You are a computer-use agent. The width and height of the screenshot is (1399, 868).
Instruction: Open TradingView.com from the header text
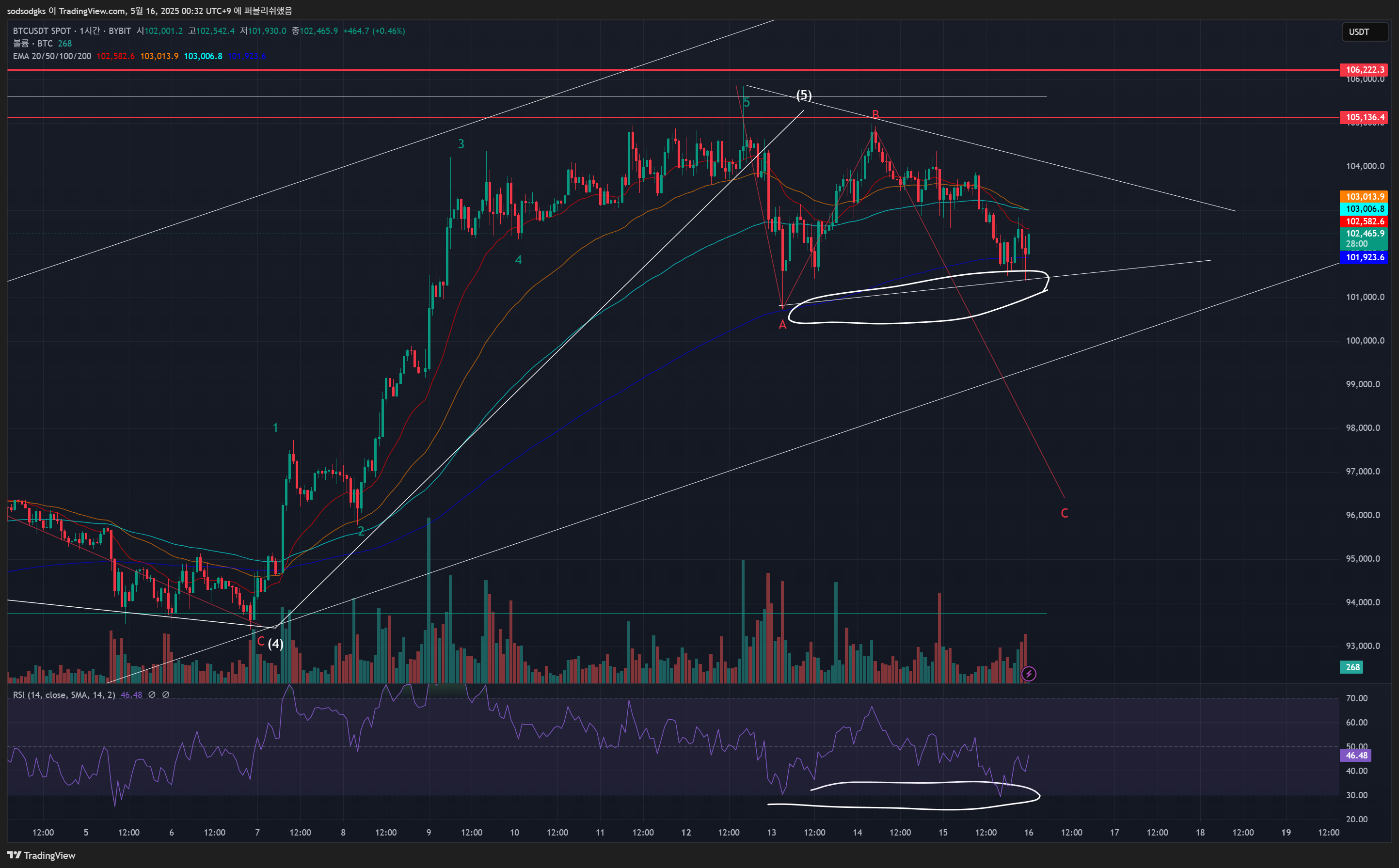point(93,12)
